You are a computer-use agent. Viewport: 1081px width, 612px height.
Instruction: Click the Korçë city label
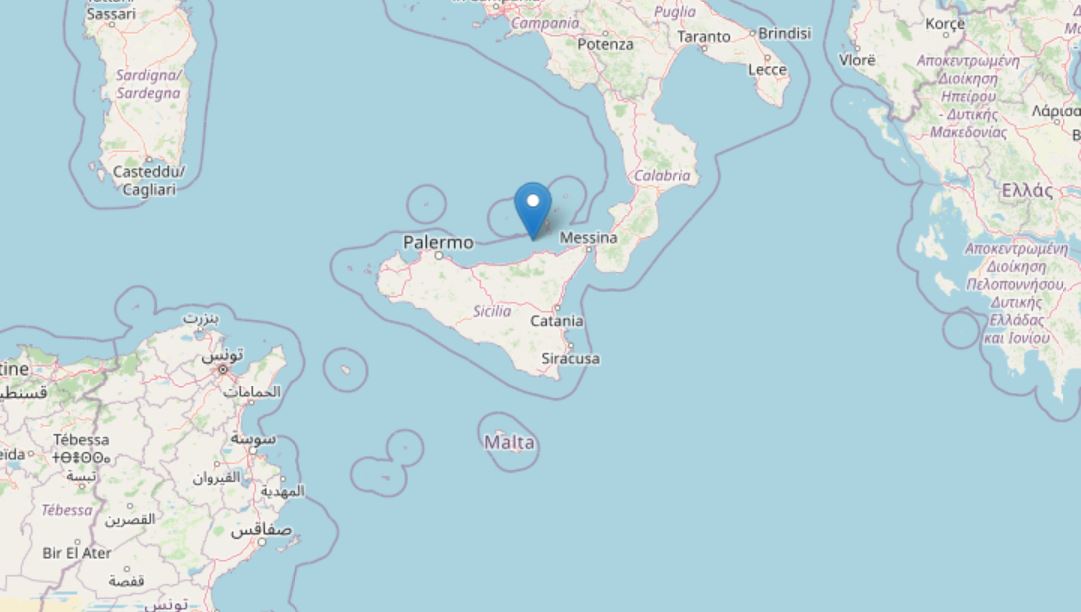click(x=944, y=24)
